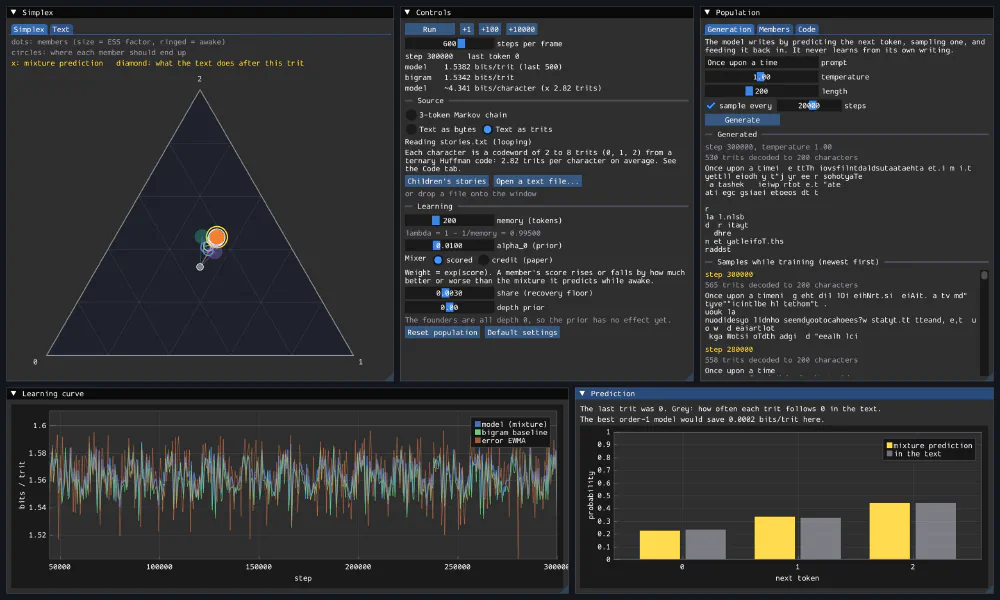Click Open a text file...
This screenshot has width=1000, height=600.
[x=538, y=181]
